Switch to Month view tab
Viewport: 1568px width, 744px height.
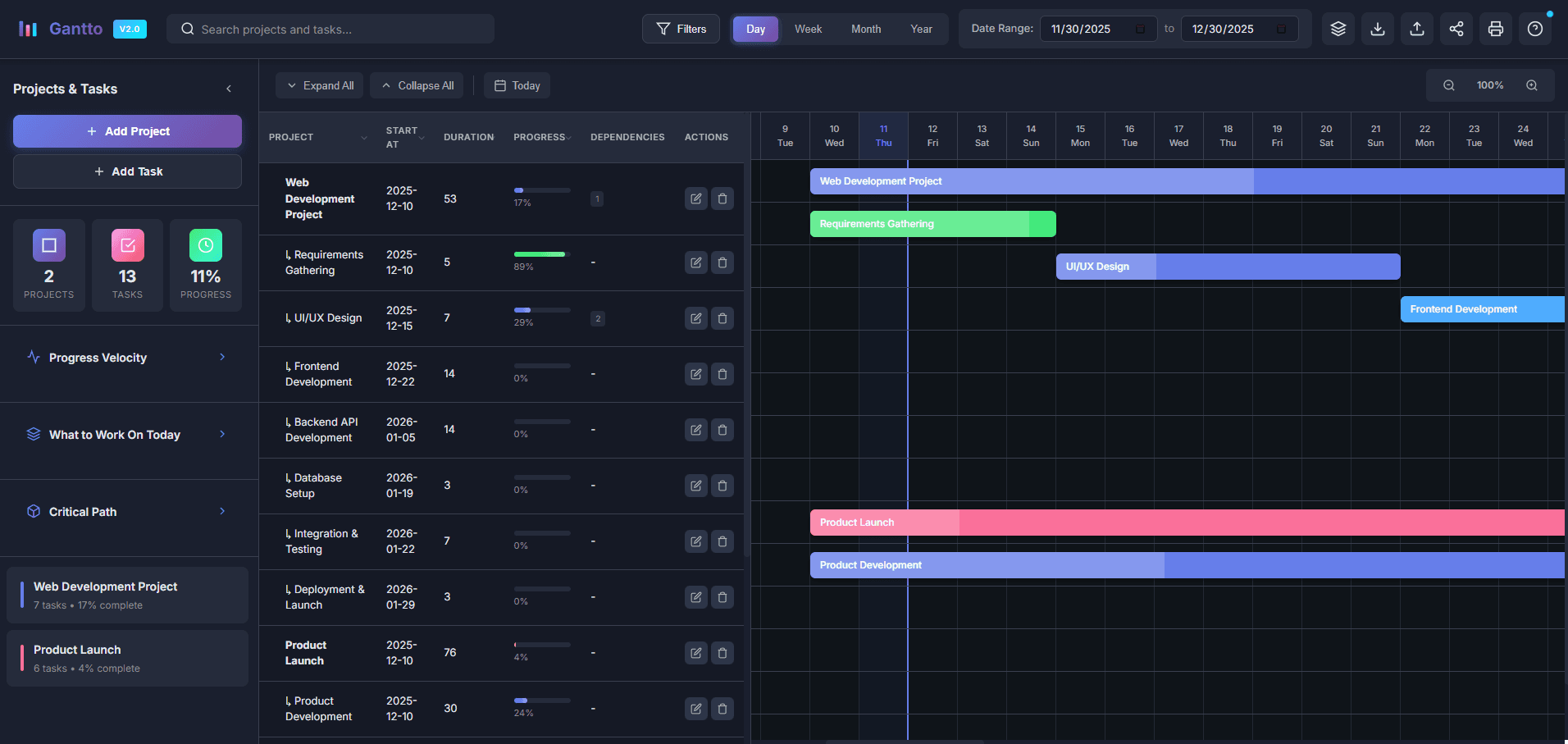pyautogui.click(x=865, y=29)
